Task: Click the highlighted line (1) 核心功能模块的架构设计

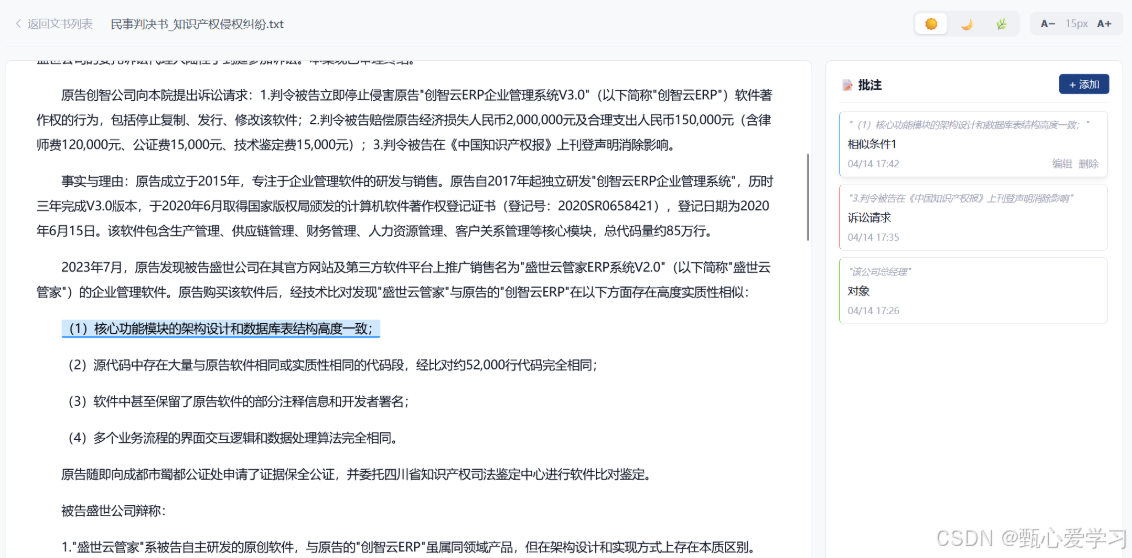Action: tap(220, 329)
